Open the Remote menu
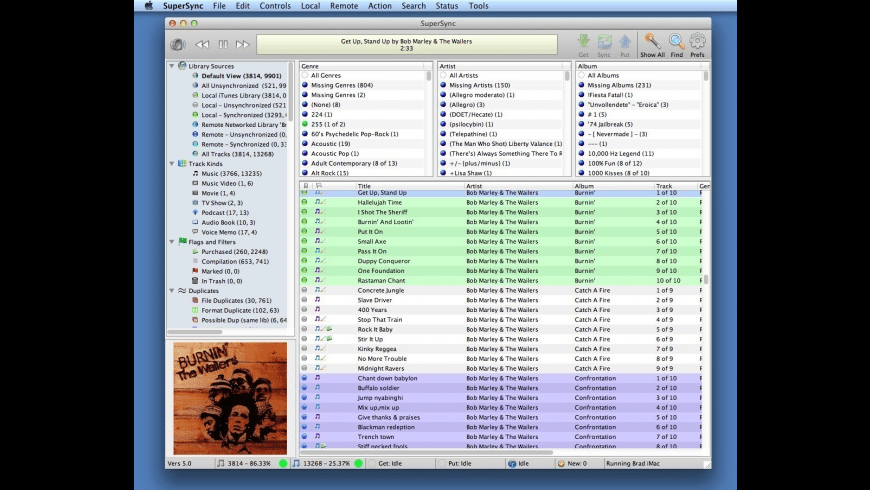870x490 pixels. 343,6
